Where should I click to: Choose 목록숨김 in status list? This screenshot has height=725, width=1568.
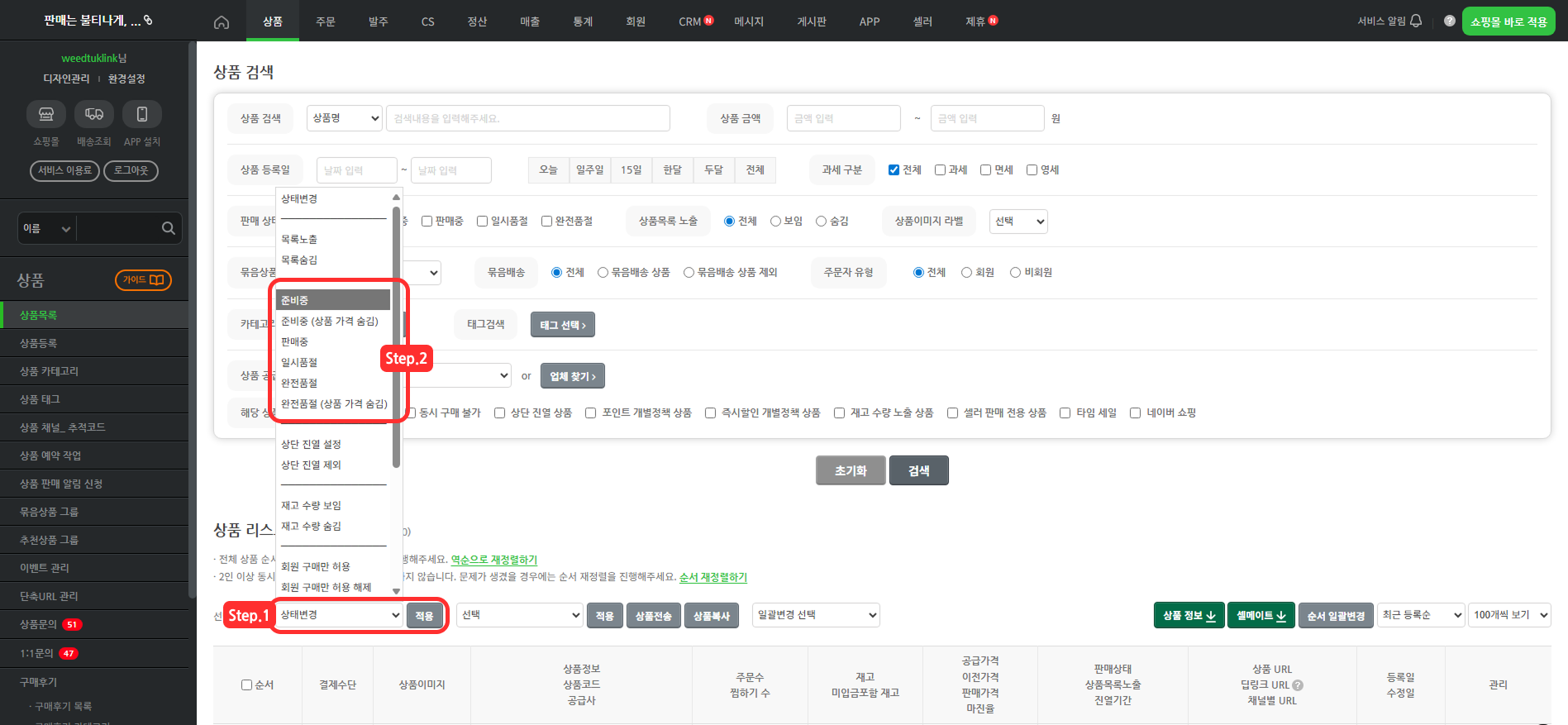point(333,260)
